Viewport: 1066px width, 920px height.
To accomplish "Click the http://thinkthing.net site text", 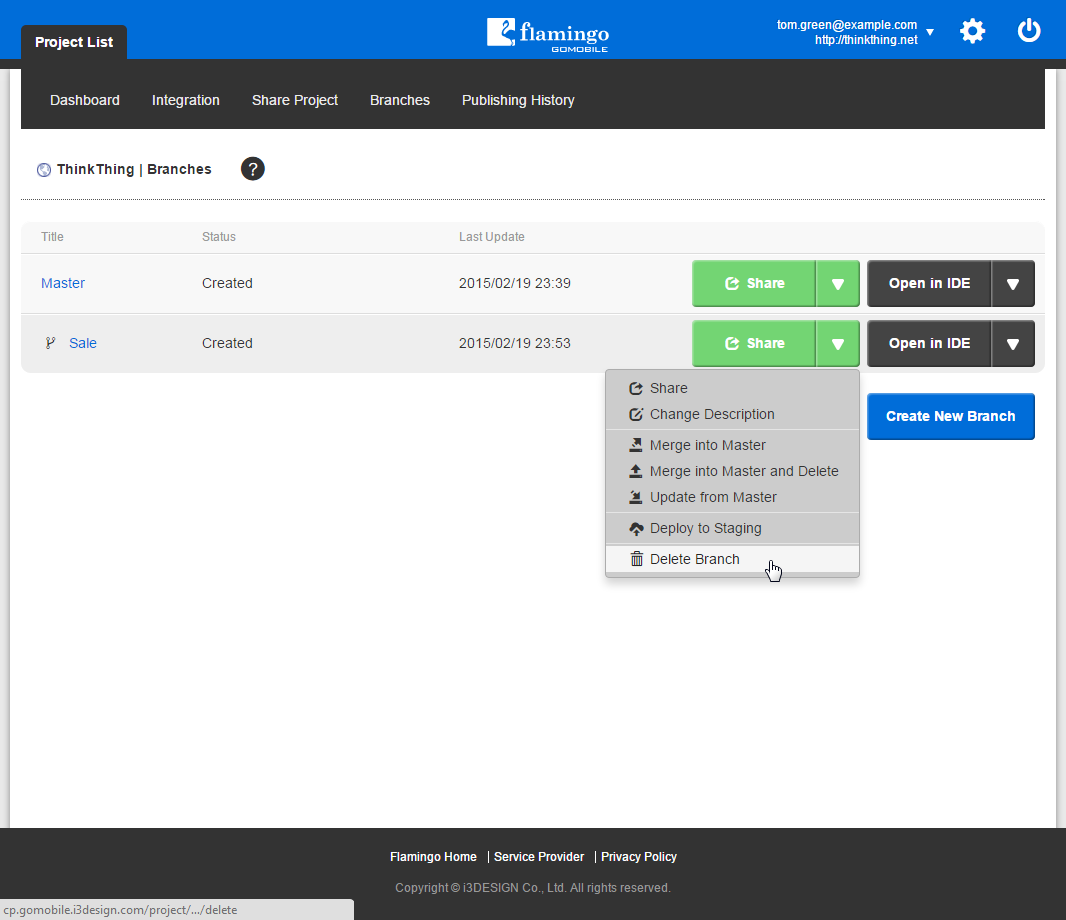I will click(866, 39).
